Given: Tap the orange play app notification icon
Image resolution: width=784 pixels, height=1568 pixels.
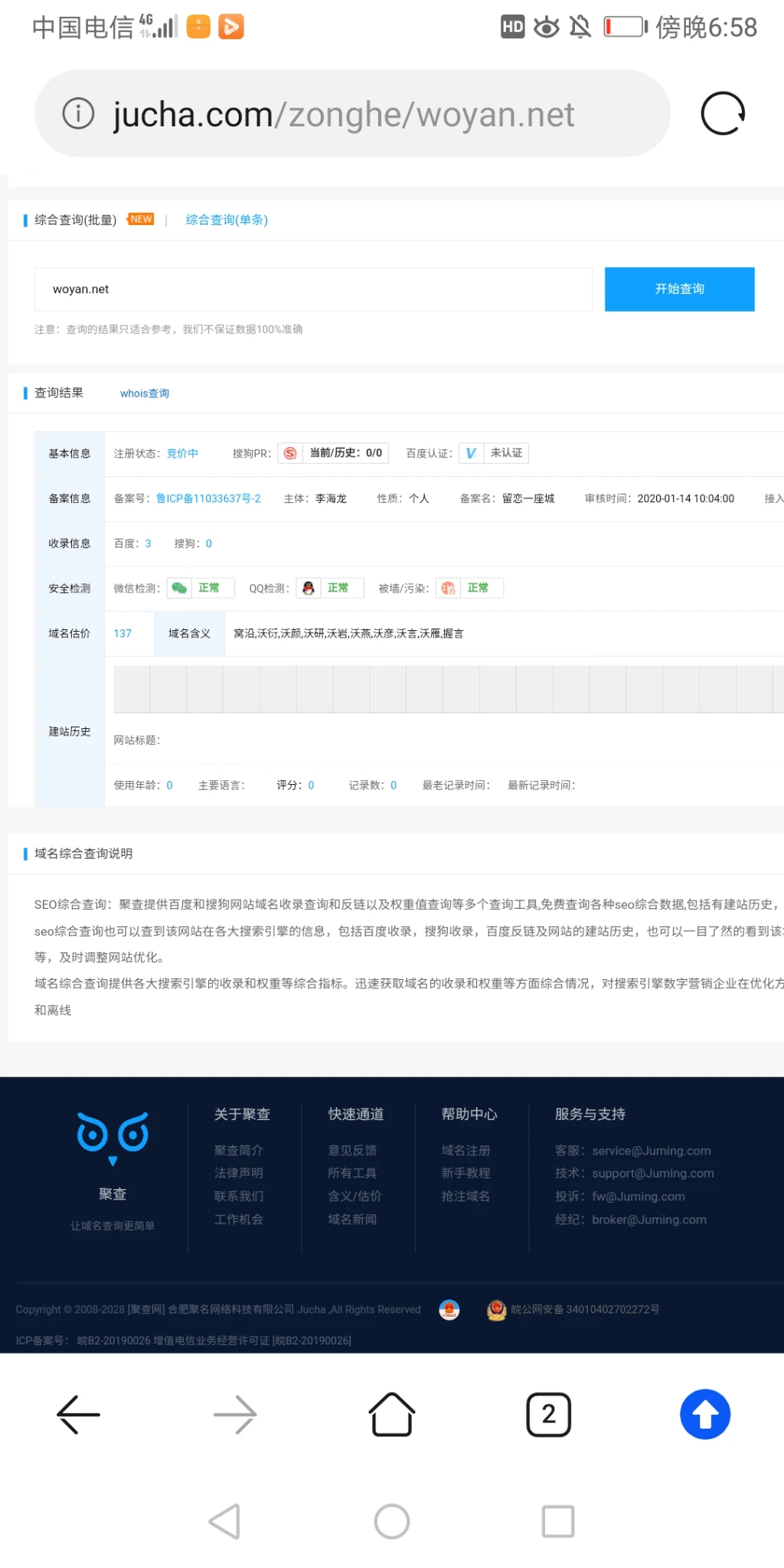Looking at the screenshot, I should click(x=230, y=27).
